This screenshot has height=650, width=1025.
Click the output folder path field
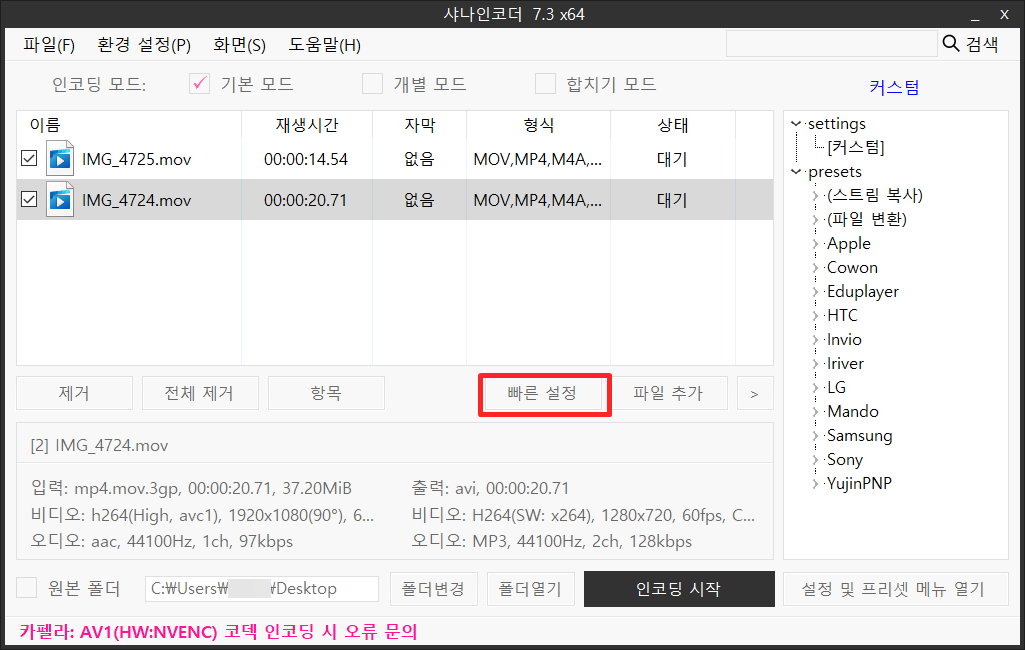pyautogui.click(x=261, y=589)
